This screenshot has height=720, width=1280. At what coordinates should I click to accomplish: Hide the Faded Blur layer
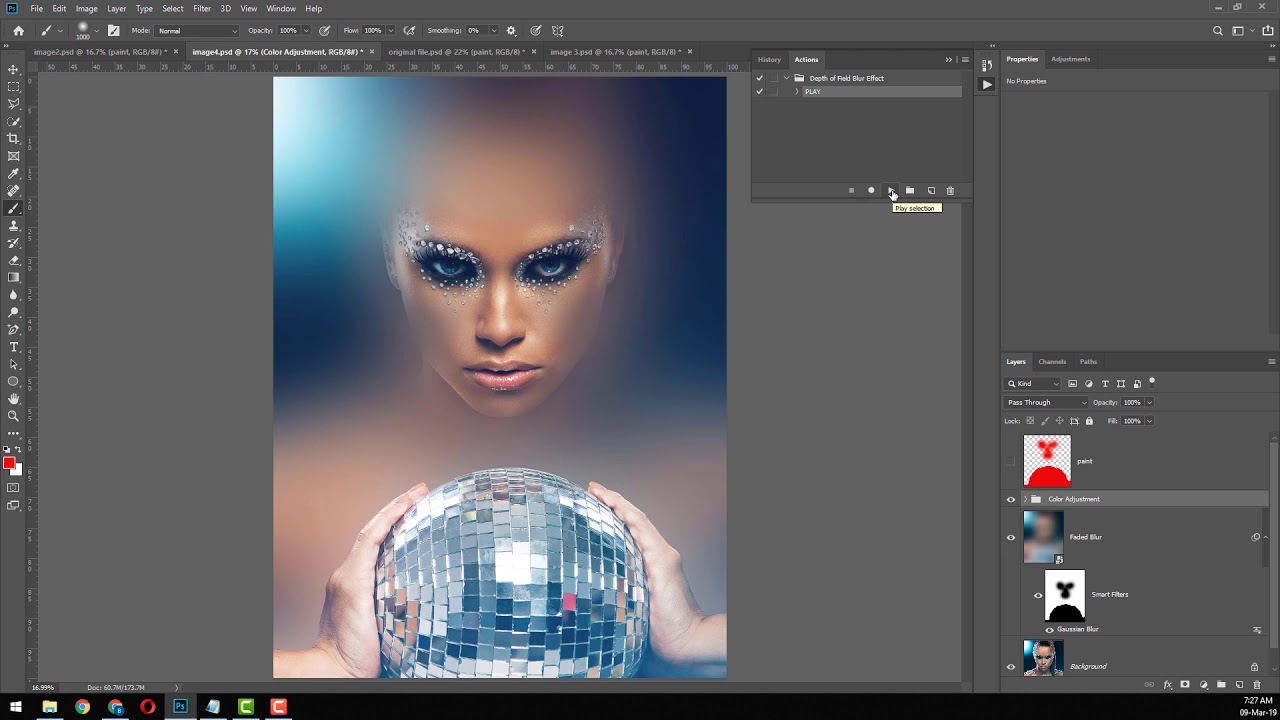pos(1010,537)
